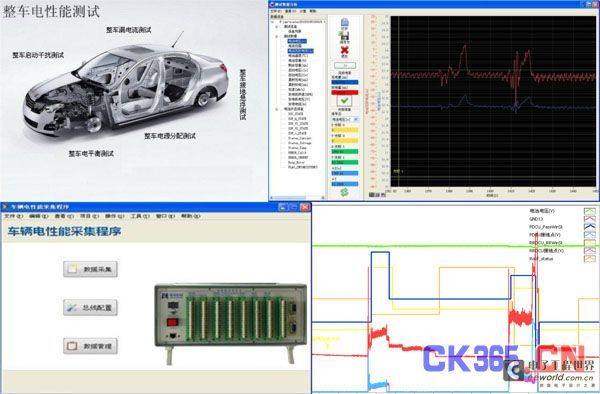Click the dark blue color bar above the red one
600x394 pixels.
345,82
